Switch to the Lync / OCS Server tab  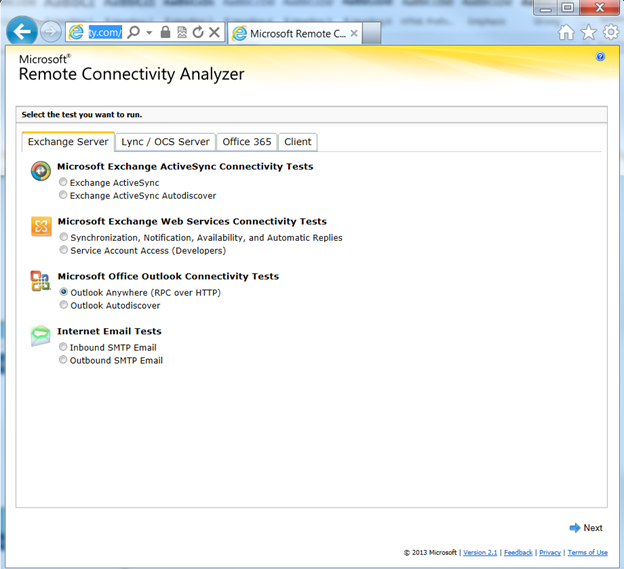coord(165,142)
